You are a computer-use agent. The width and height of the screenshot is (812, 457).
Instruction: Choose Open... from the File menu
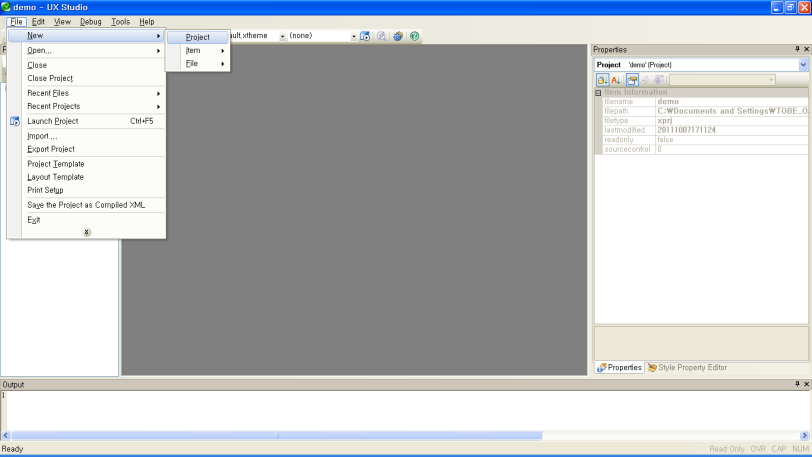(x=86, y=51)
